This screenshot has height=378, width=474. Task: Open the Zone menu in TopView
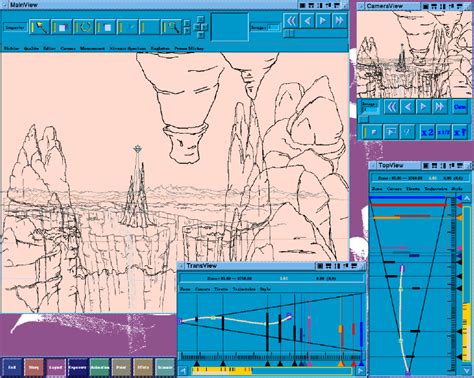click(x=377, y=189)
